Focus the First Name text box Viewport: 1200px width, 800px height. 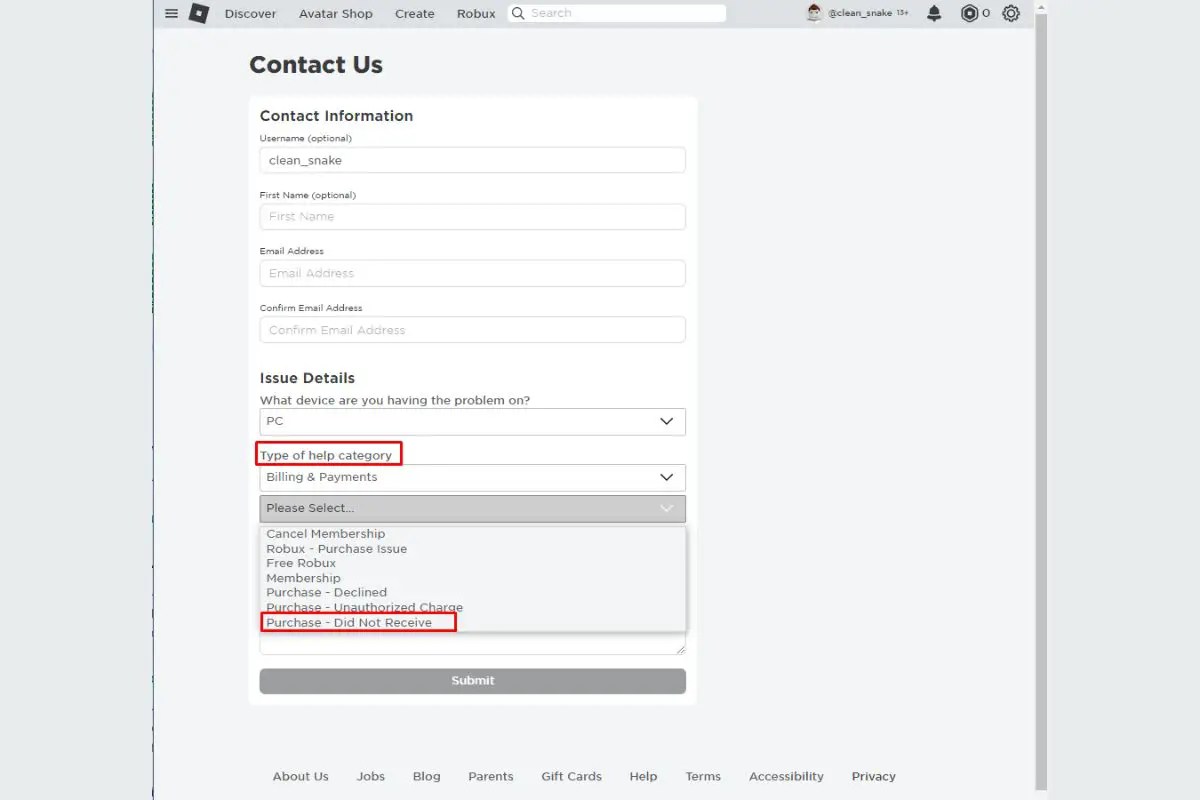(472, 216)
